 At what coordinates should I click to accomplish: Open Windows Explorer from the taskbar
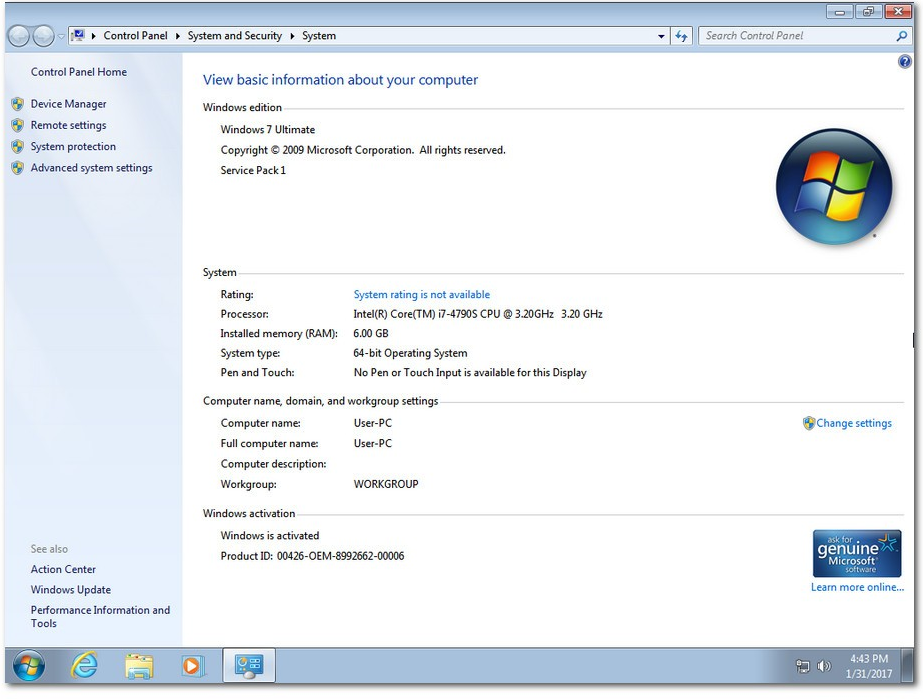pos(139,665)
